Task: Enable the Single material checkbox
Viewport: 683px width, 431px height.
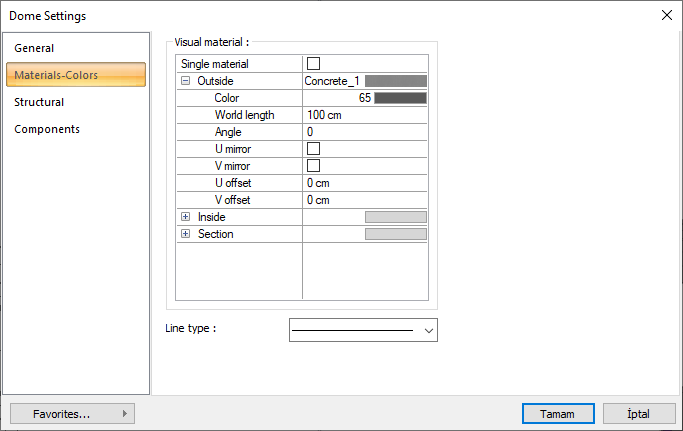Action: click(x=313, y=64)
